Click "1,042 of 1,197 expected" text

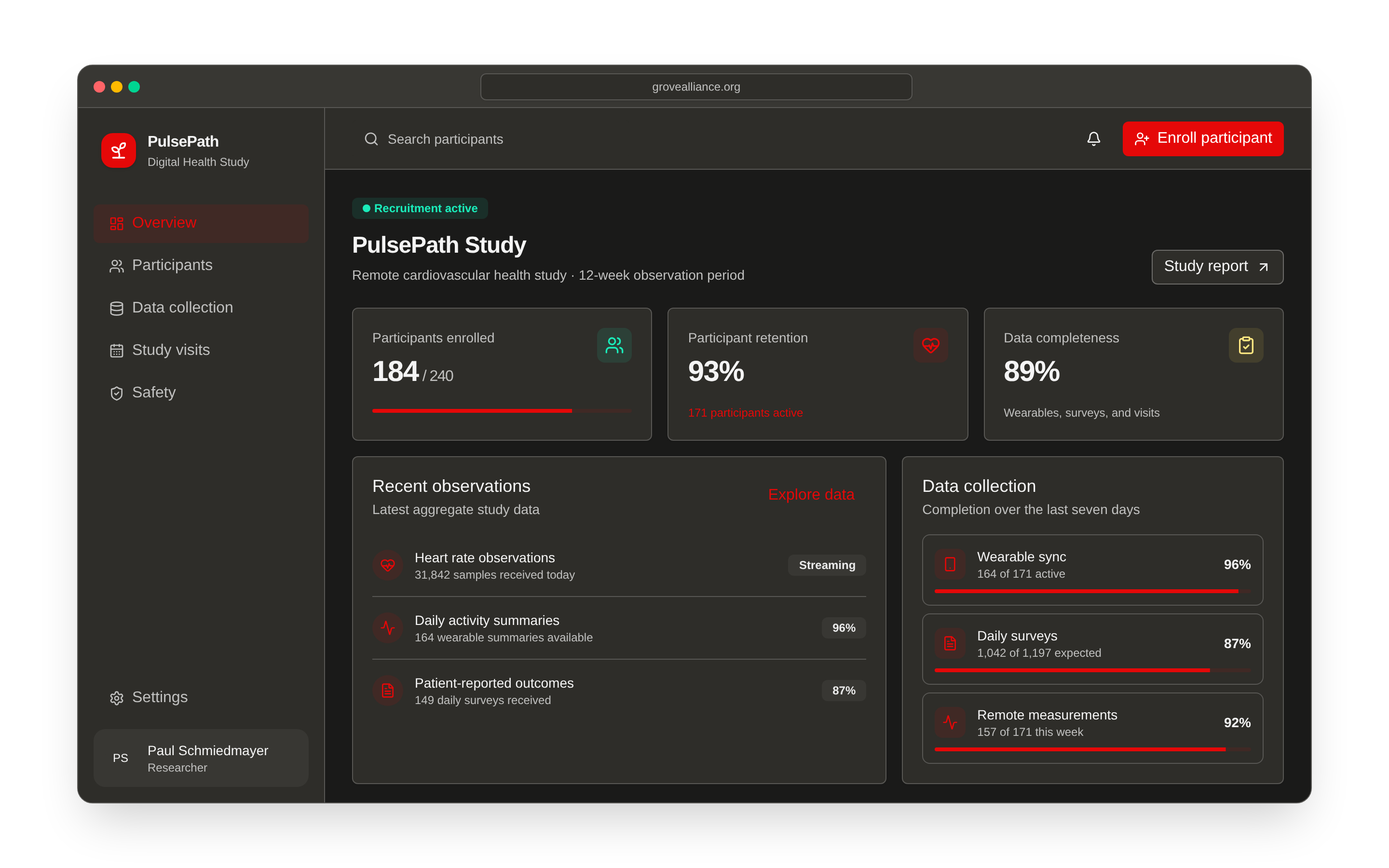(x=1039, y=653)
